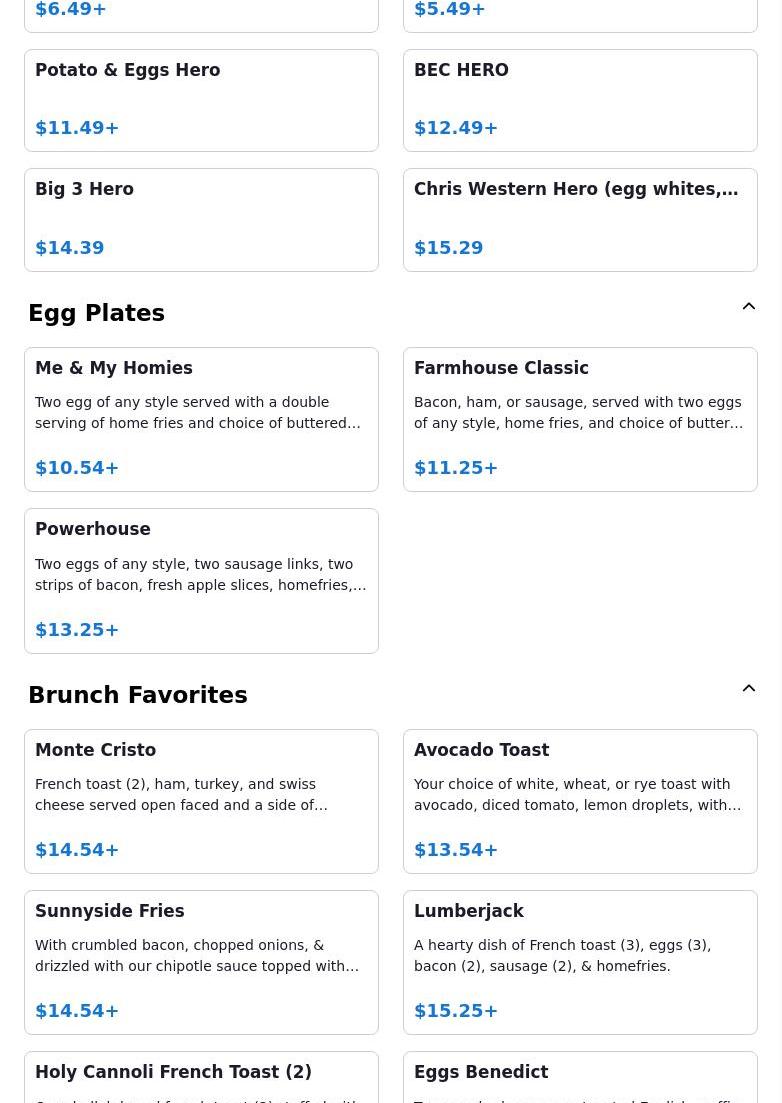Viewport: 782px width, 1103px height.
Task: Select the Avocado Toast item
Action: [x=580, y=801]
